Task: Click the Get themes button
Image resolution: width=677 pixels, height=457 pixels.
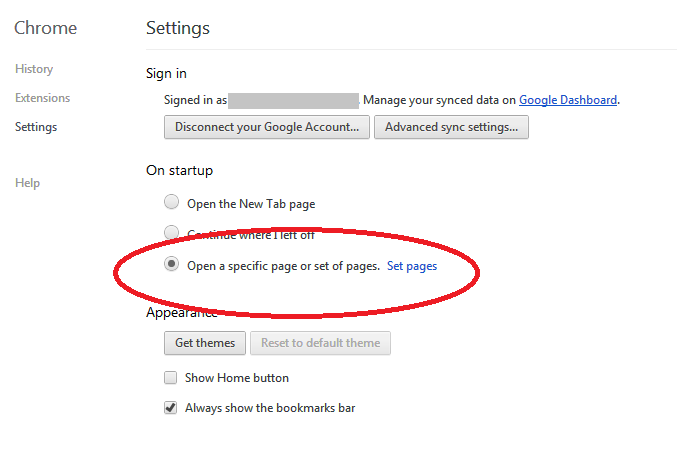Action: pos(205,343)
